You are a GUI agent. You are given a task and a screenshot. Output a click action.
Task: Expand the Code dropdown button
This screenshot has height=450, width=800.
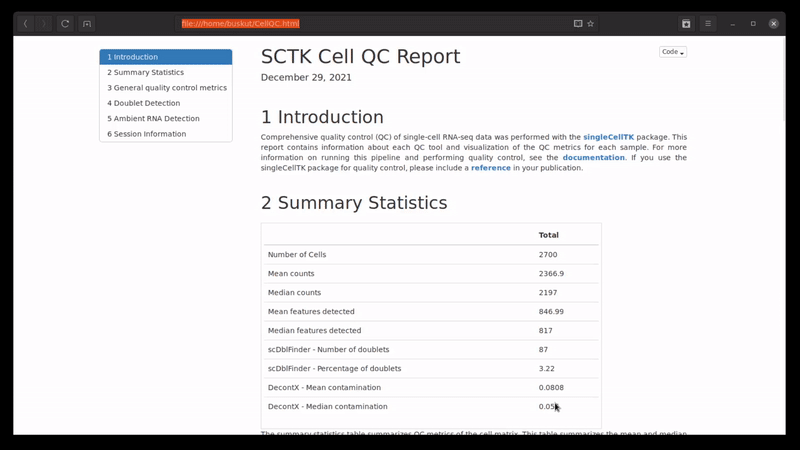tap(673, 52)
